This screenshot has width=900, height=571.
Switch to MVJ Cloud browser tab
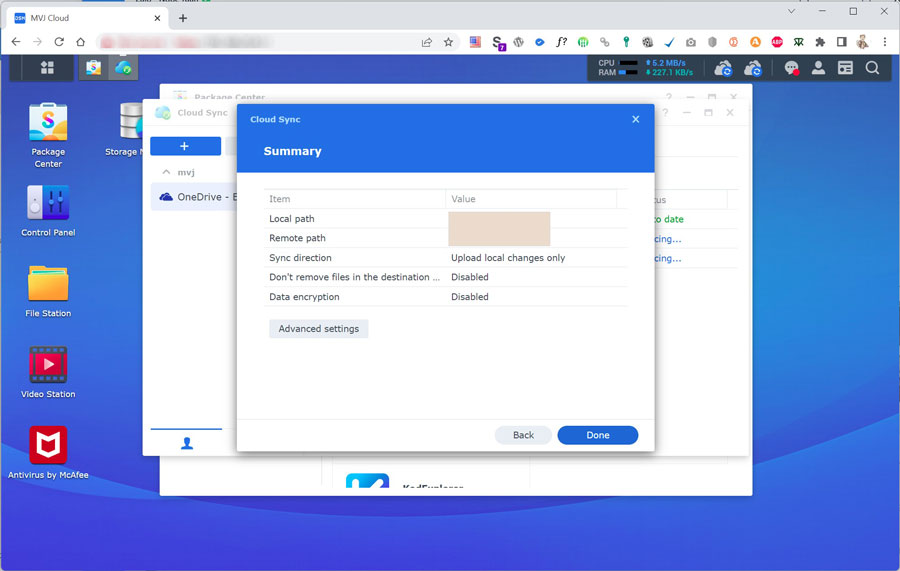[x=85, y=18]
